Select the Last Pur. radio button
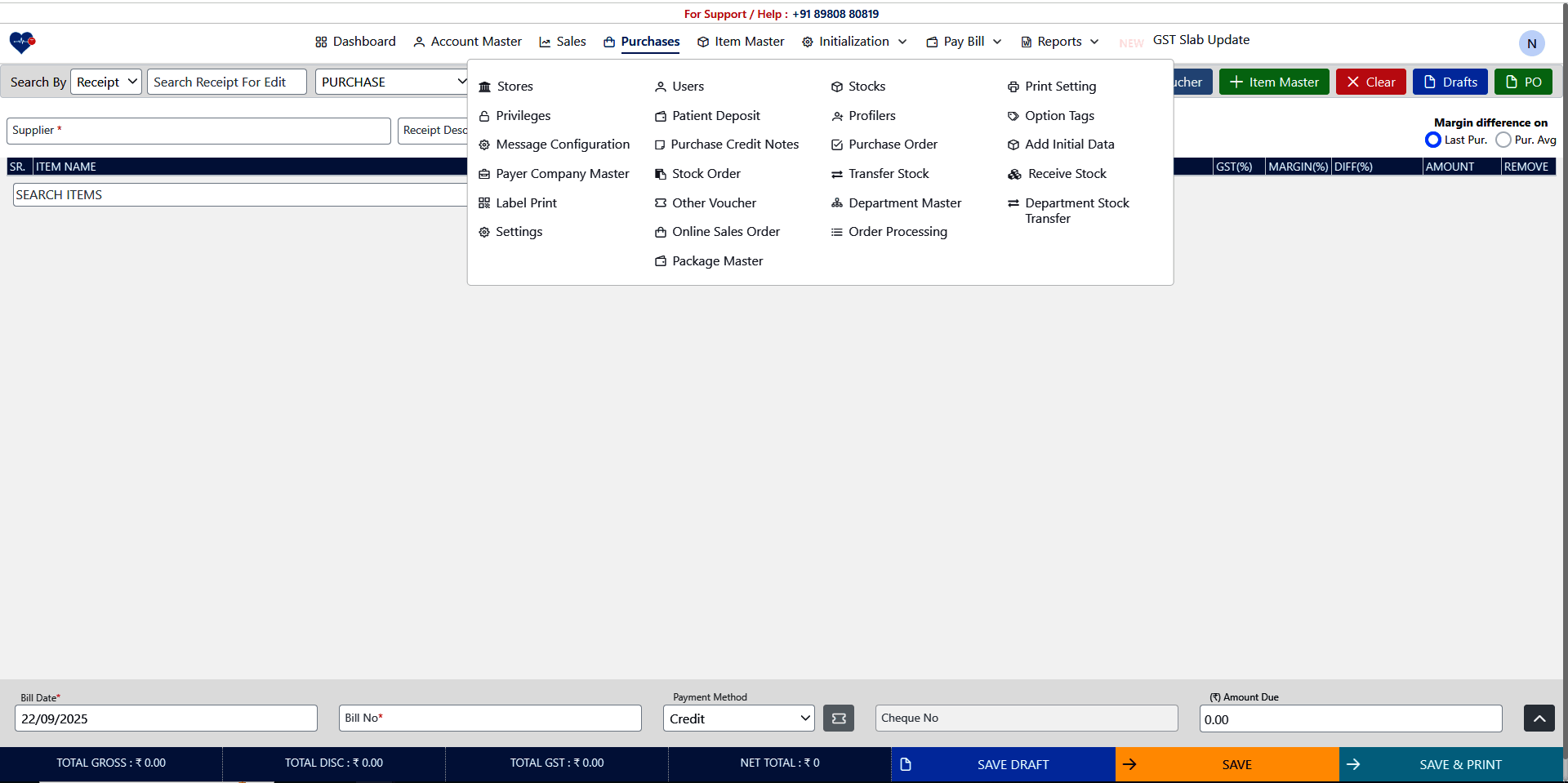 [x=1433, y=140]
